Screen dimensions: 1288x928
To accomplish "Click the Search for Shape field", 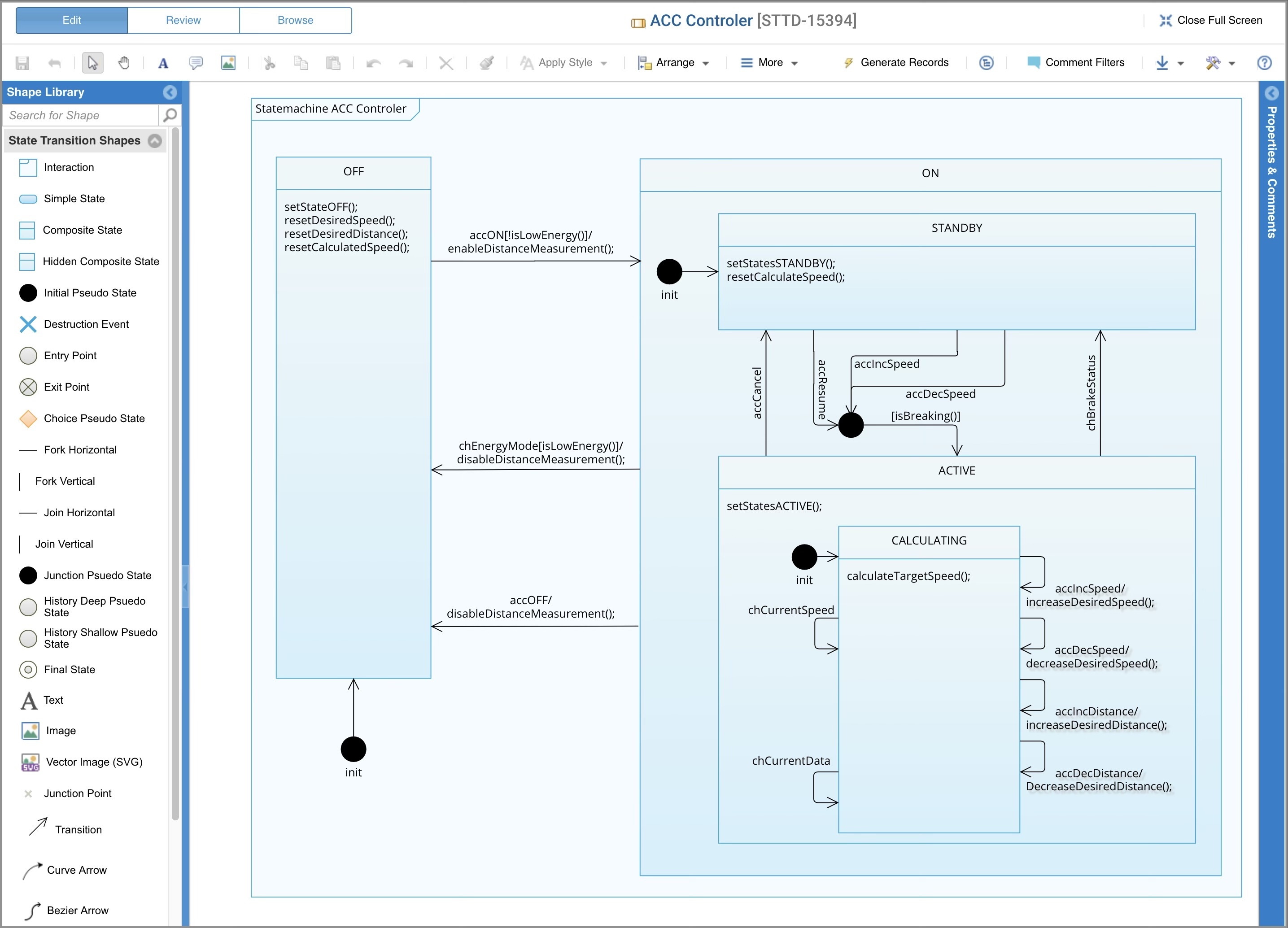I will pos(81,115).
